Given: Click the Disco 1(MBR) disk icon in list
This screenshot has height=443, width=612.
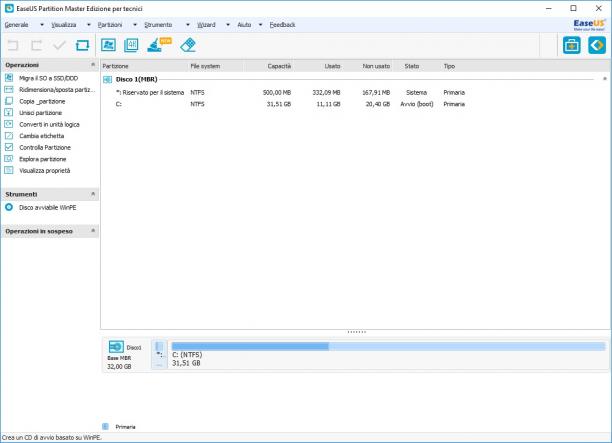Looking at the screenshot, I should pyautogui.click(x=107, y=80).
